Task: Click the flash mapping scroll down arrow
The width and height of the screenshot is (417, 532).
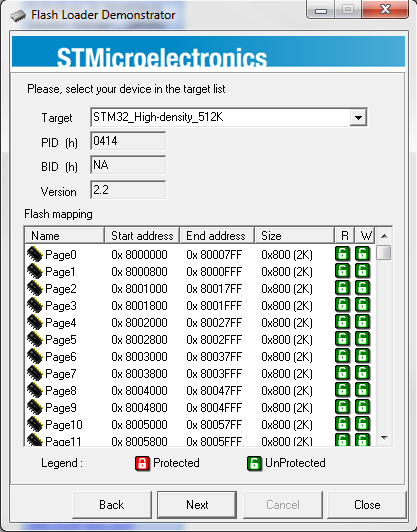Action: click(384, 438)
